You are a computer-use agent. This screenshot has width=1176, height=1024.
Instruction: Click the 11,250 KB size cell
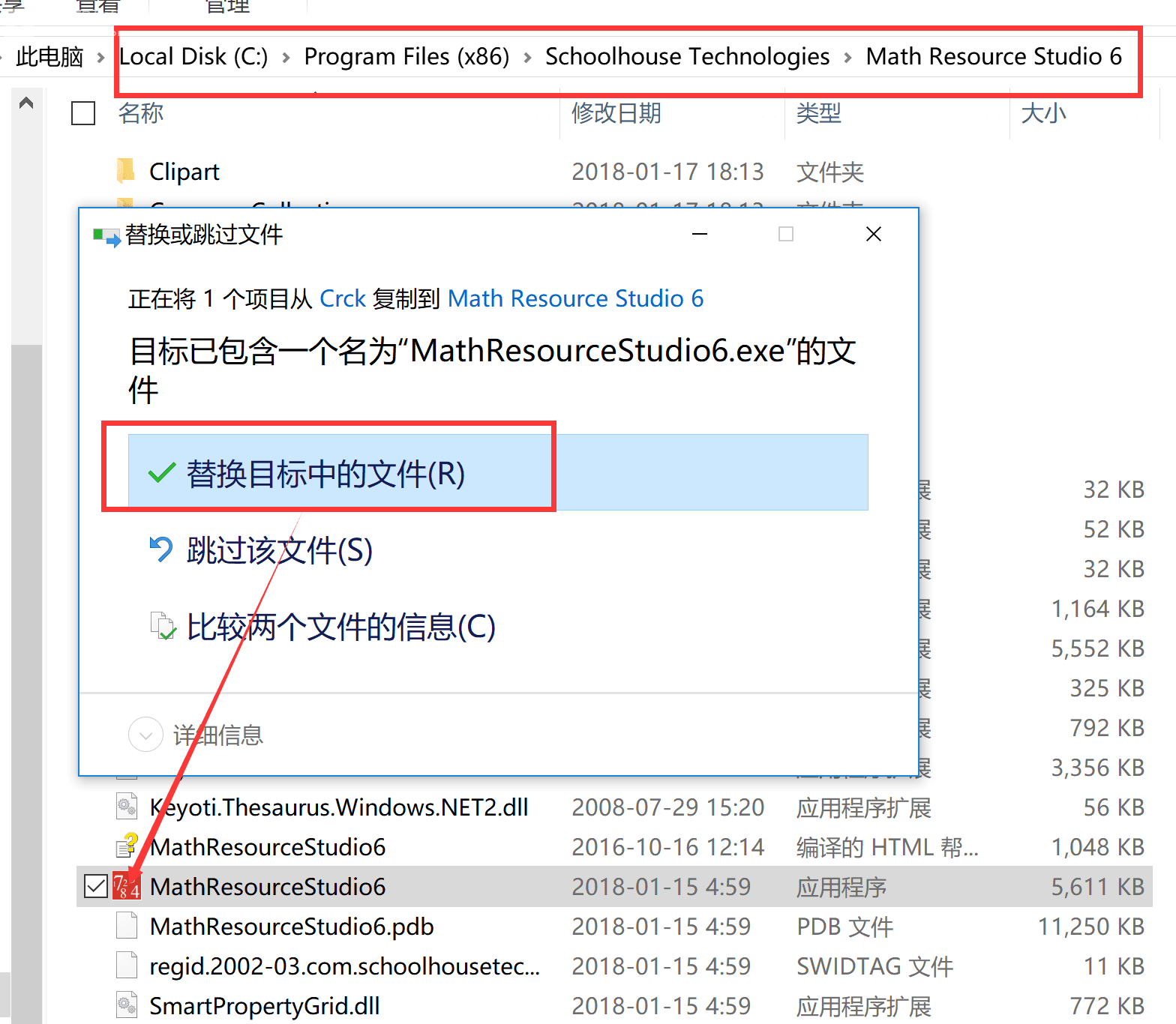1091,927
